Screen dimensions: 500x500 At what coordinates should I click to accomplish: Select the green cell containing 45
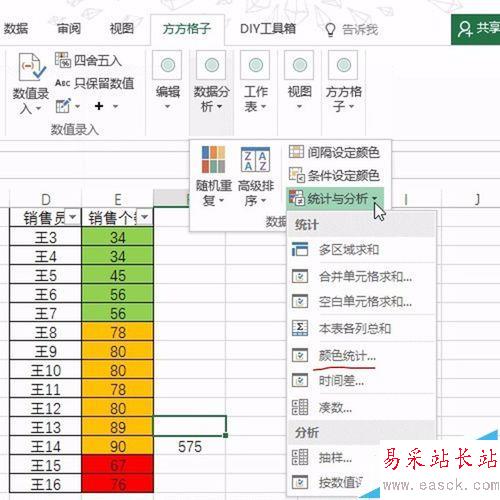[118, 275]
